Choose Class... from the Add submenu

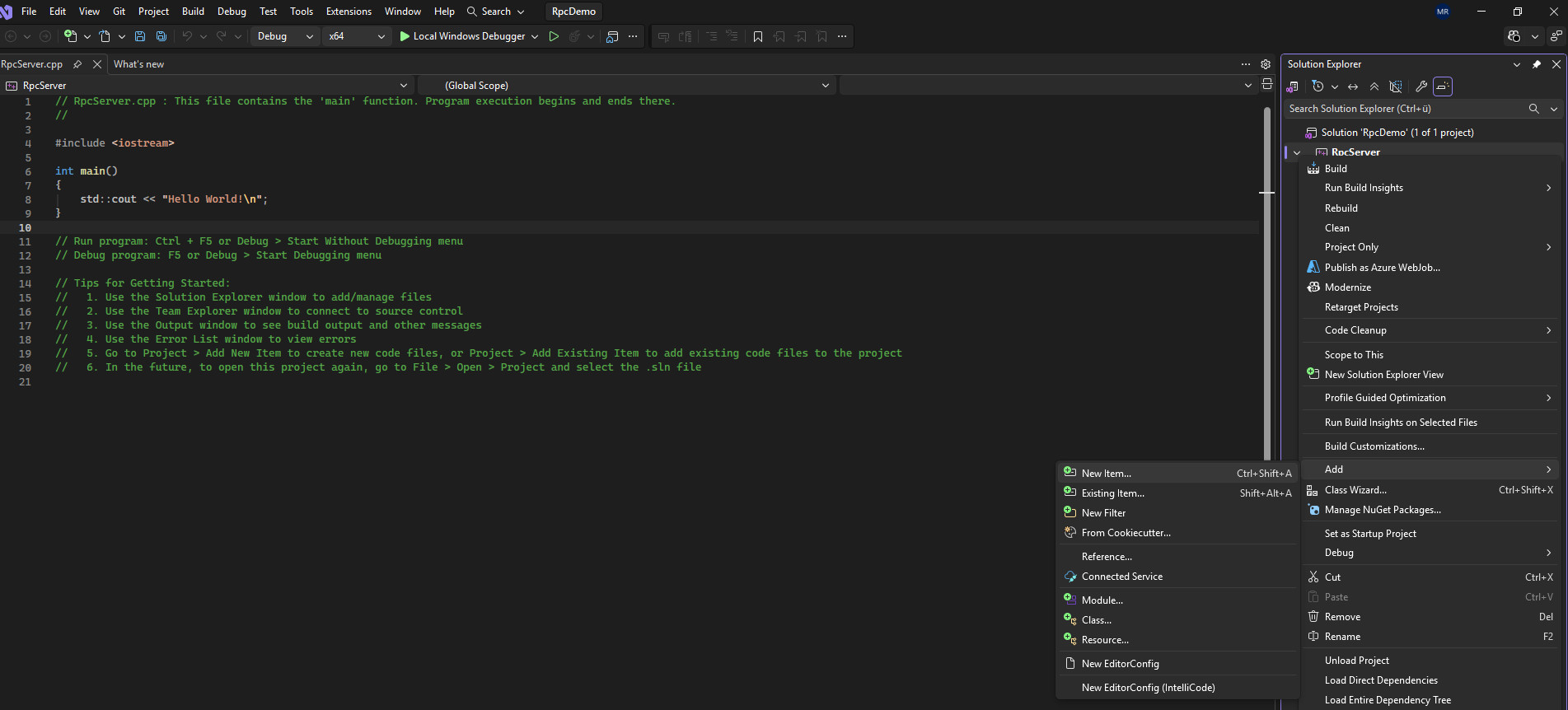tap(1177, 620)
